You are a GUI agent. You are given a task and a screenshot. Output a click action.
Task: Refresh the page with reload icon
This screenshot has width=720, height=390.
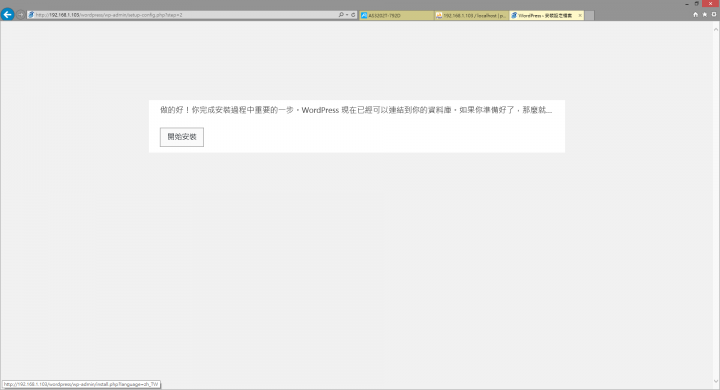pos(353,15)
